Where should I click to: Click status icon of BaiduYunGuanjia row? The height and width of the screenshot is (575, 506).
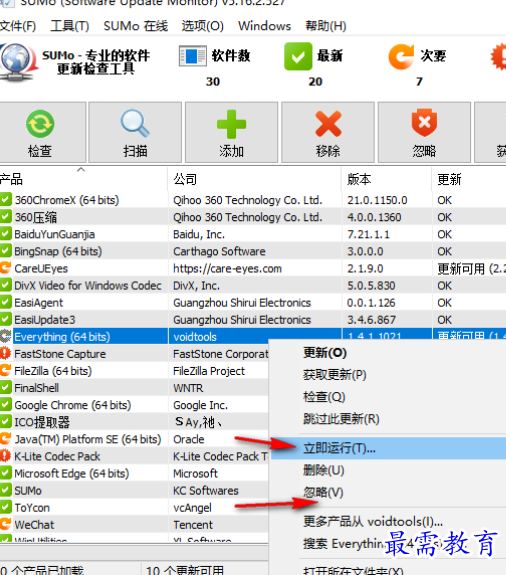[x=6, y=234]
